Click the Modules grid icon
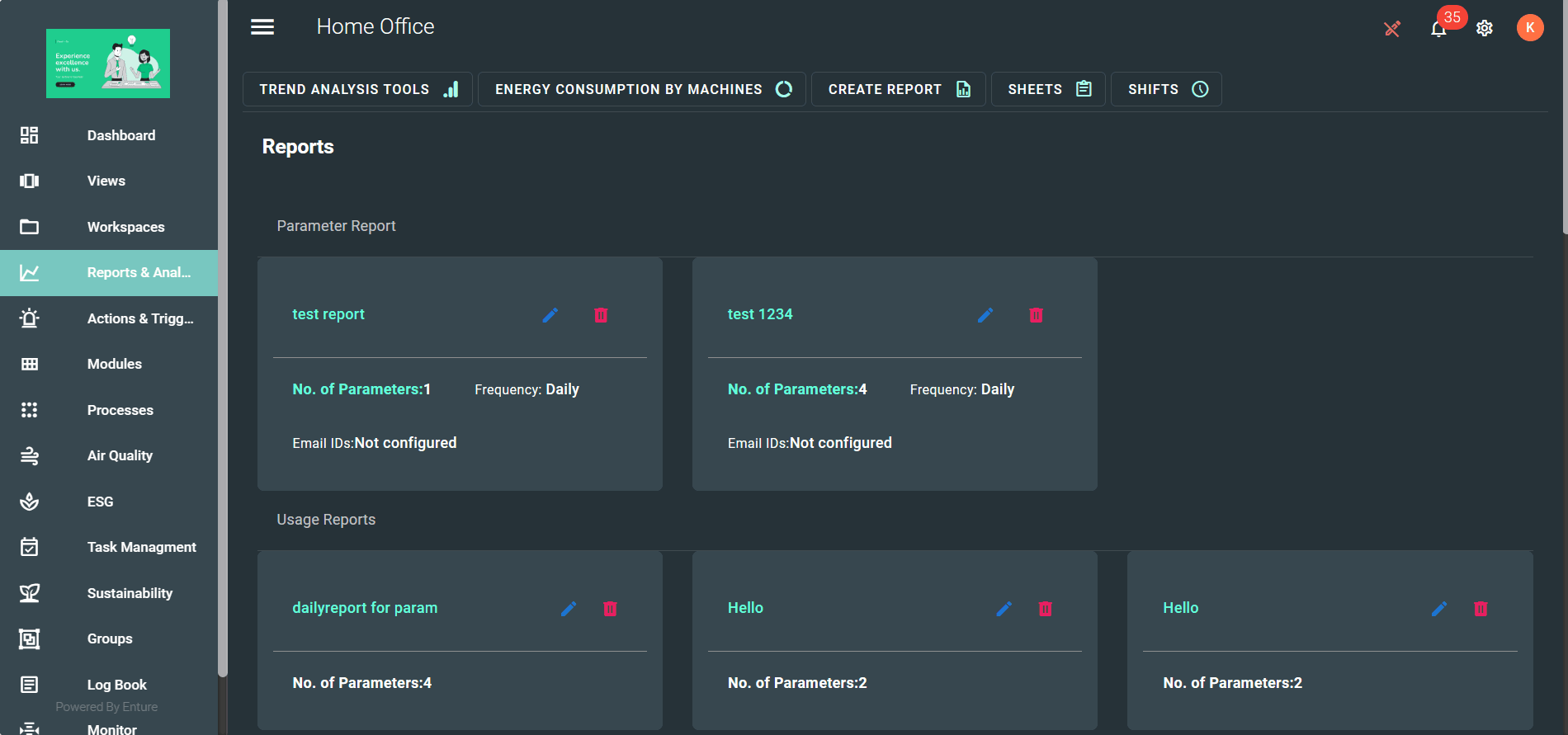The image size is (1568, 735). pyautogui.click(x=30, y=364)
